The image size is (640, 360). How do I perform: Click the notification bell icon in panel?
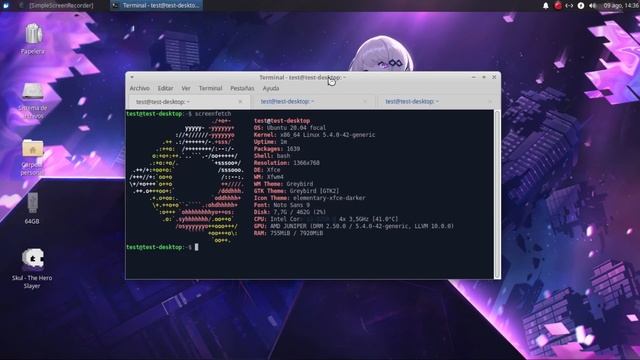coord(546,5)
